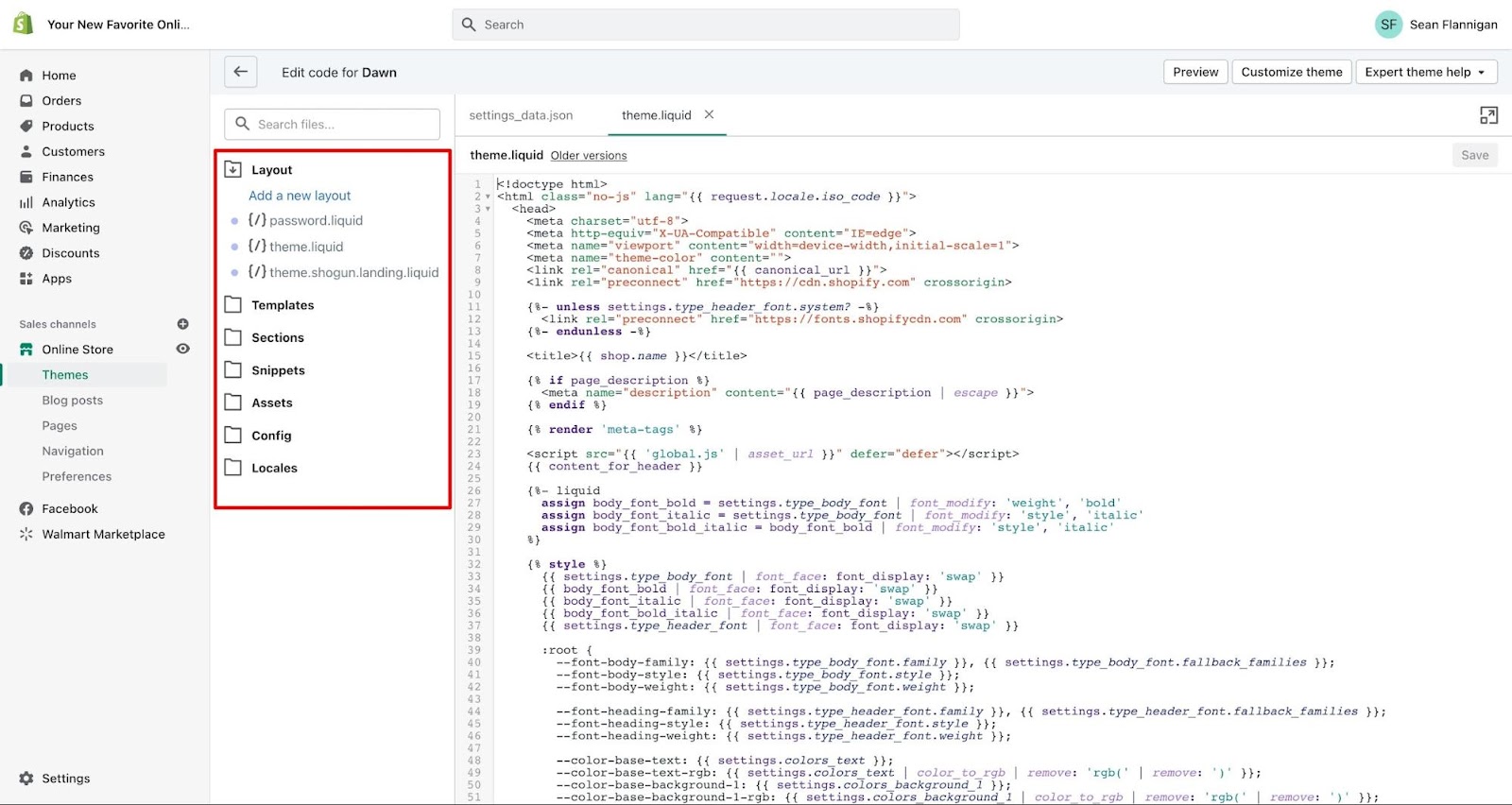Expand the Sections folder

point(233,338)
